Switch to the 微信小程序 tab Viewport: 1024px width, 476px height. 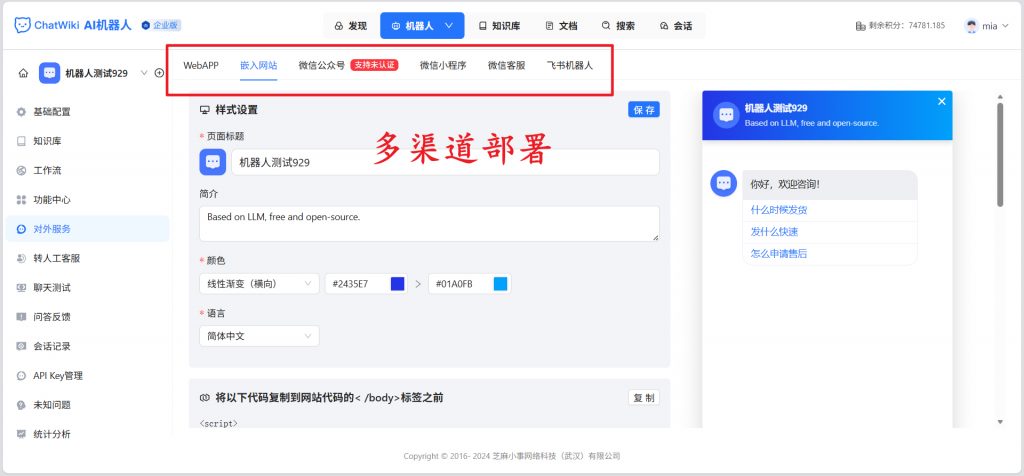(x=443, y=65)
